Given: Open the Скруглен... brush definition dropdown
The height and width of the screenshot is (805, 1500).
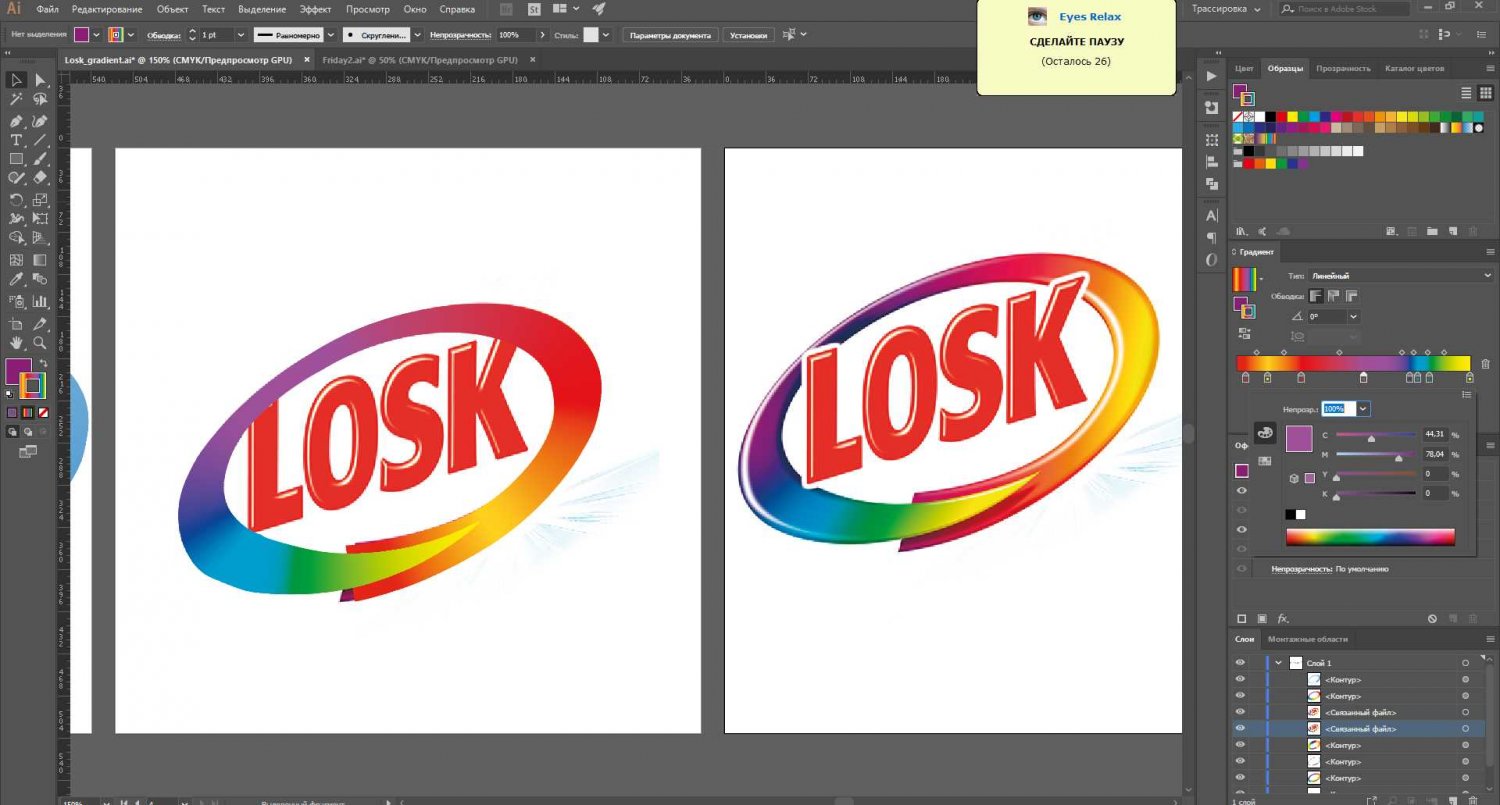Looking at the screenshot, I should pyautogui.click(x=418, y=34).
